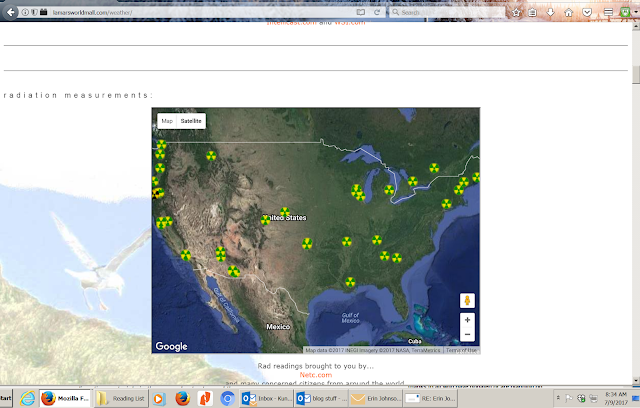The image size is (640, 408).
Task: Open the Firefox hamburger menu
Action: point(608,13)
